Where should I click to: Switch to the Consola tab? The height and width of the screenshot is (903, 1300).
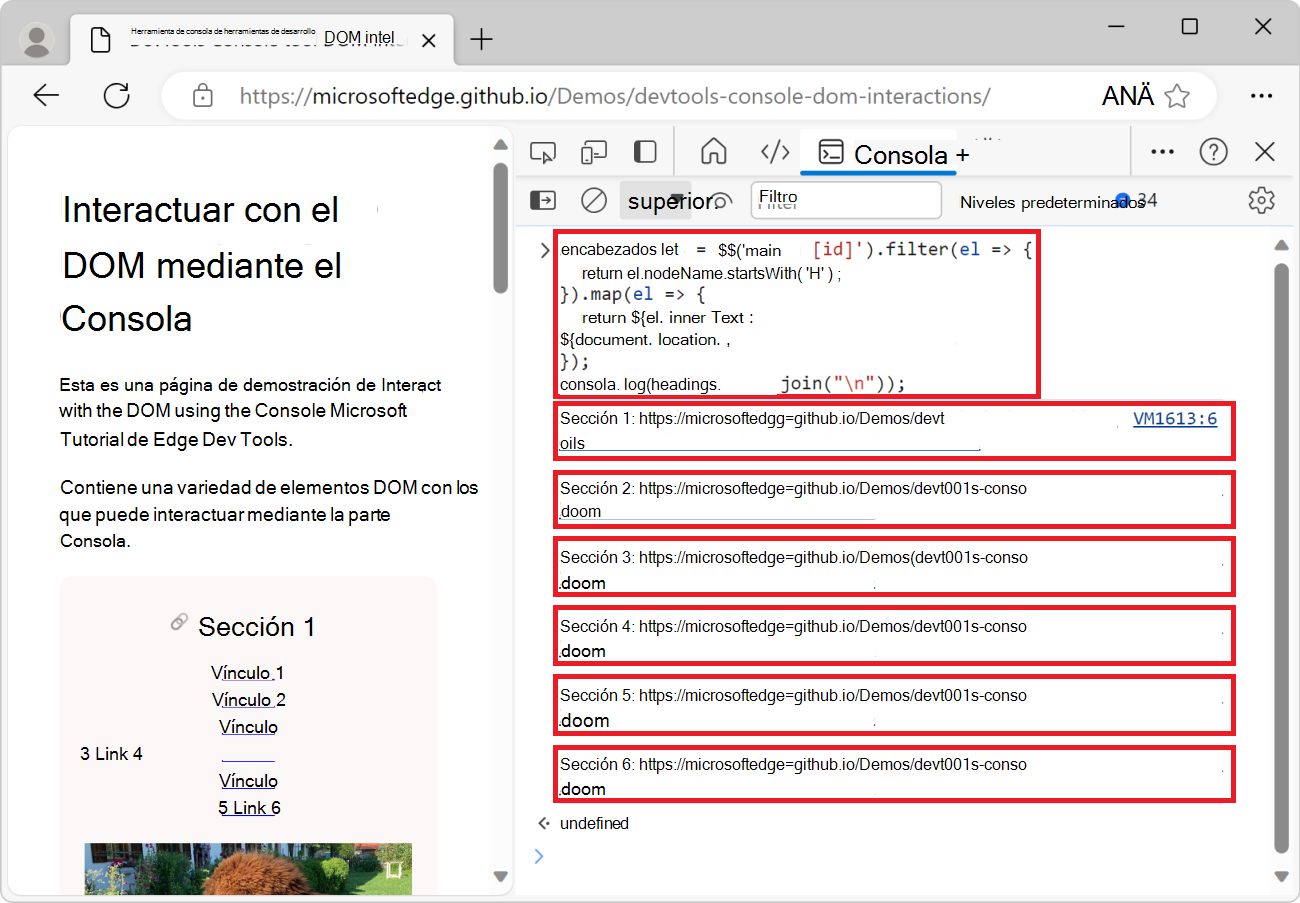coord(878,154)
